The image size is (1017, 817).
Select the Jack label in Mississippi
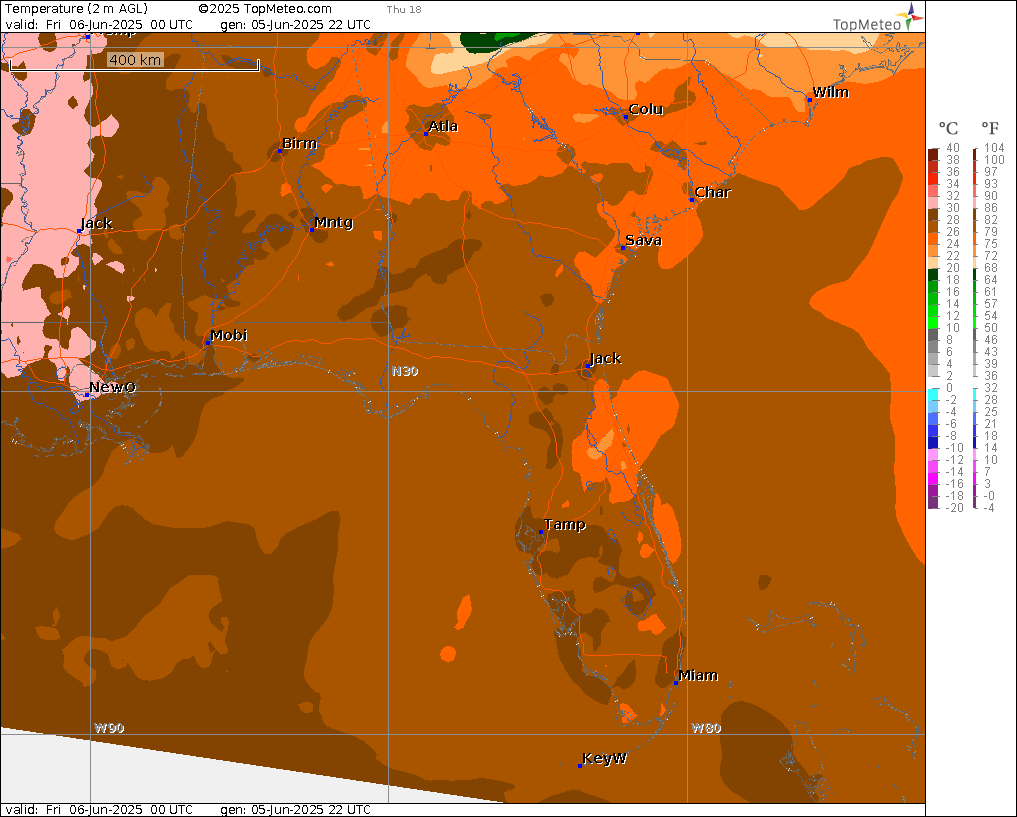click(x=97, y=223)
